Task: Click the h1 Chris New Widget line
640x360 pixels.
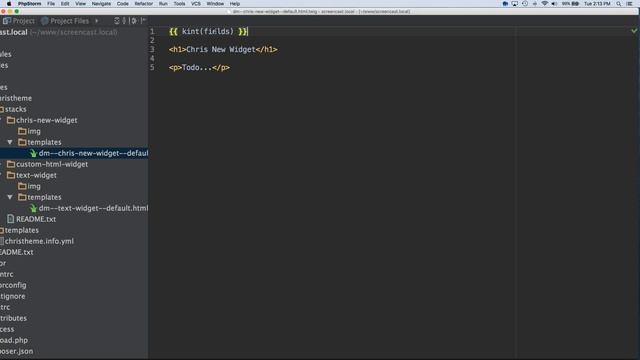Action: [x=223, y=49]
